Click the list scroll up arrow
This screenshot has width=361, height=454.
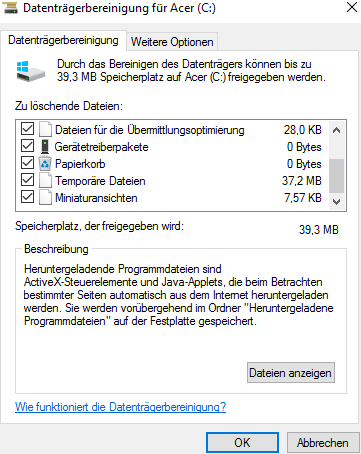[337, 130]
